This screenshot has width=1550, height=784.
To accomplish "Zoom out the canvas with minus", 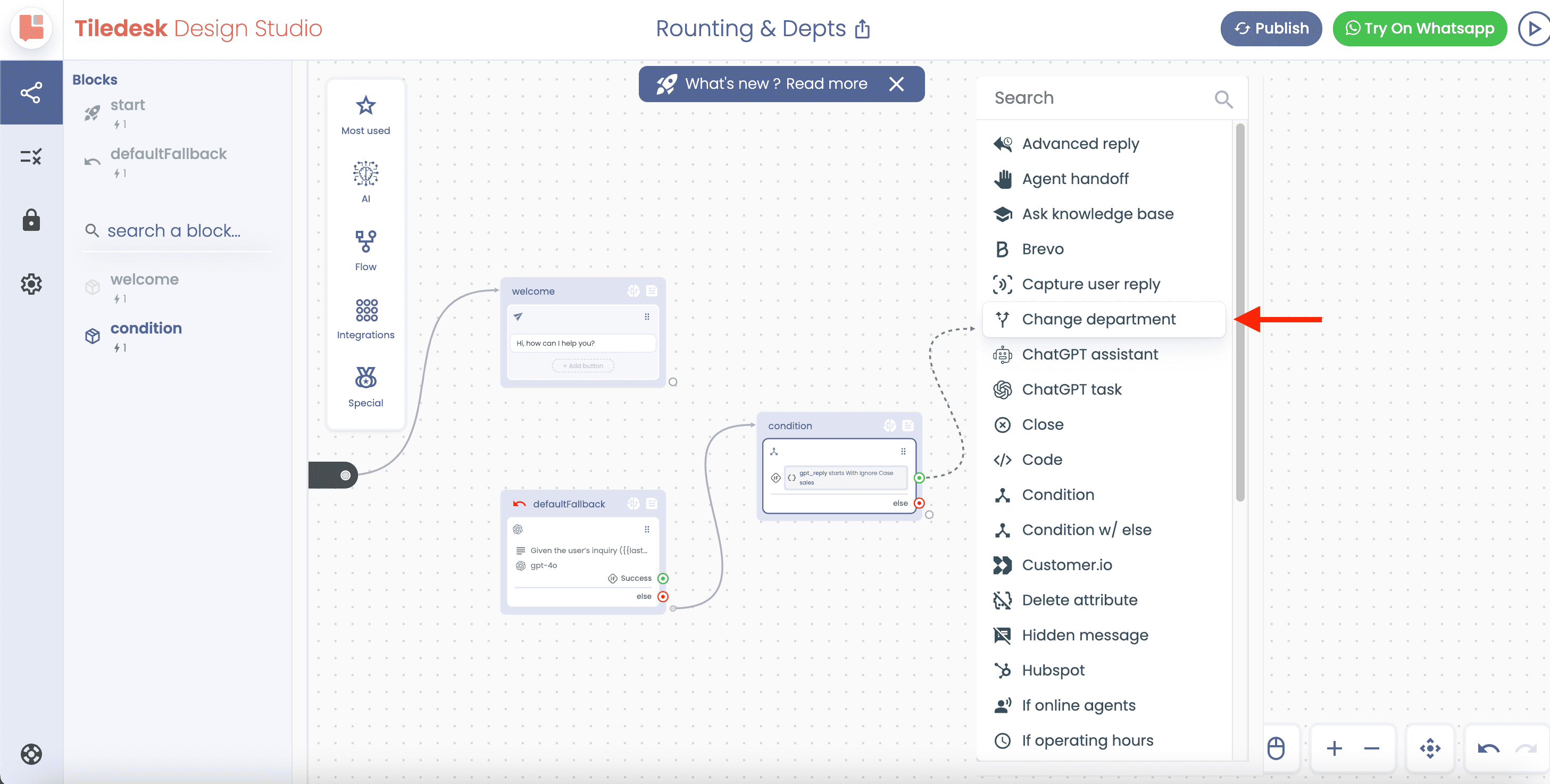I will (1371, 748).
